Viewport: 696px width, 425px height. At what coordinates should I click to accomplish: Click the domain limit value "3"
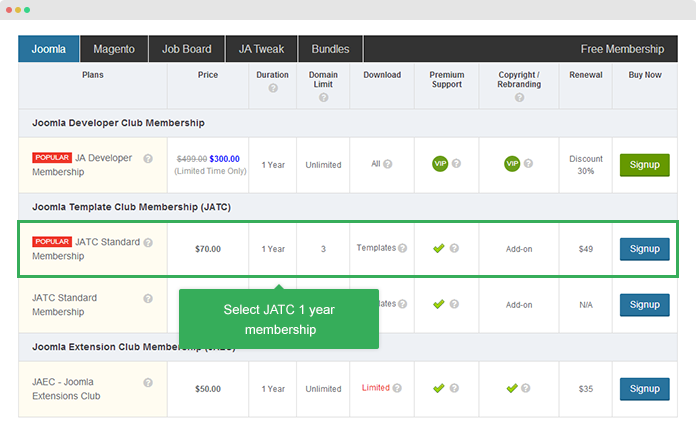(x=323, y=249)
